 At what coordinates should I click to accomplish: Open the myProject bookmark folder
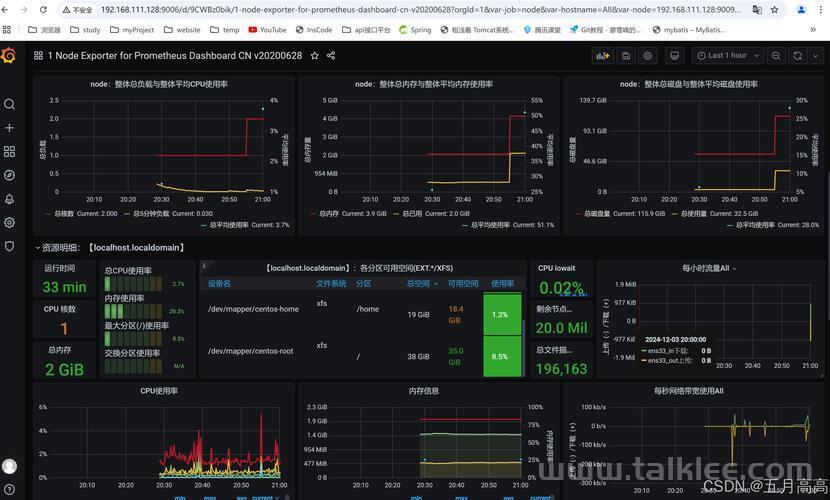(x=132, y=30)
